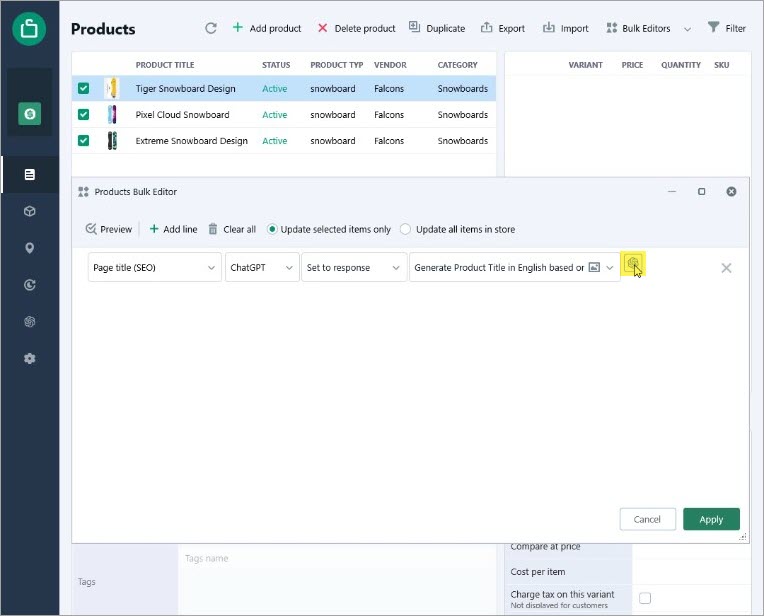Image resolution: width=764 pixels, height=616 pixels.
Task: Sort by STATUS column header
Action: point(276,65)
